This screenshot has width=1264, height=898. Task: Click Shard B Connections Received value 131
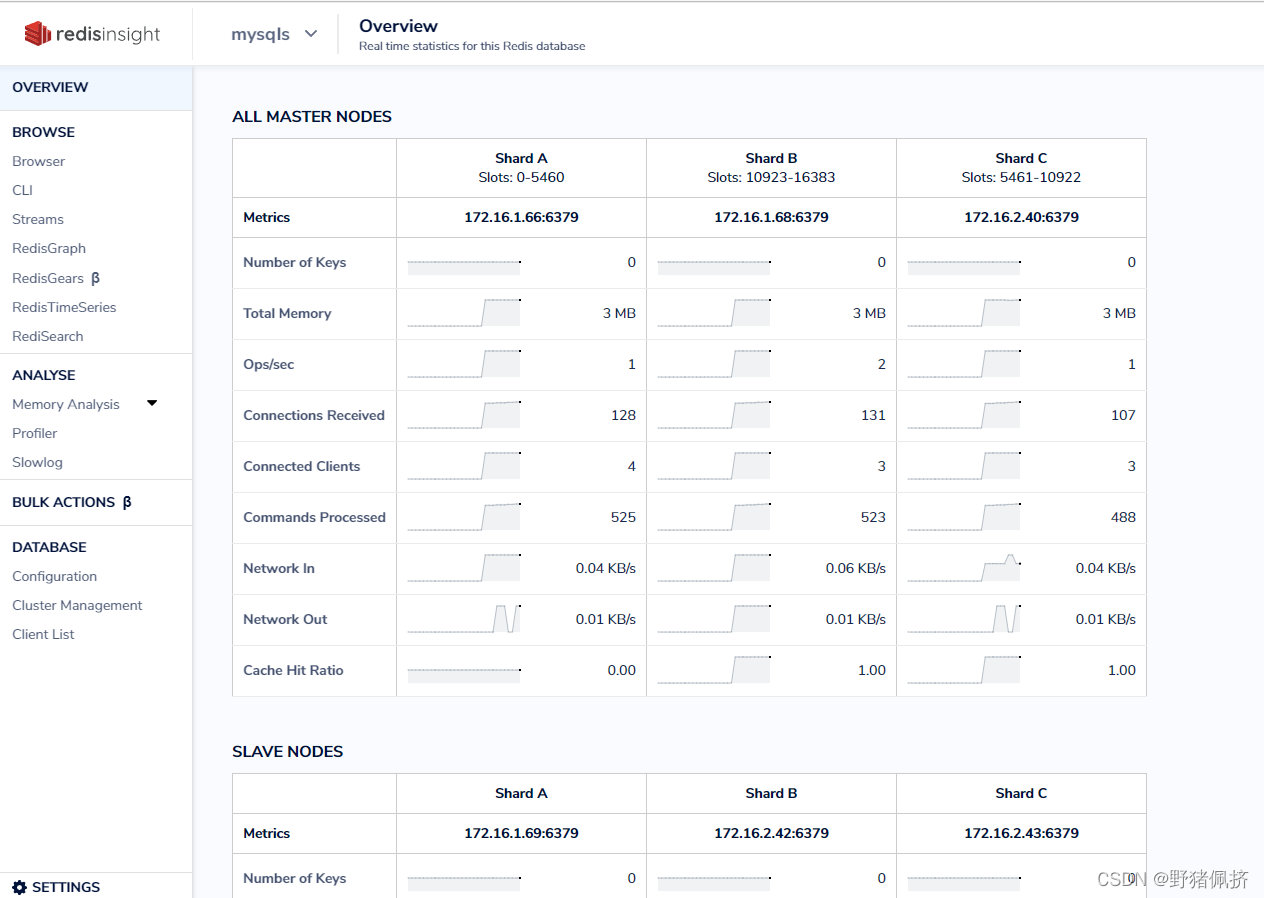click(873, 415)
